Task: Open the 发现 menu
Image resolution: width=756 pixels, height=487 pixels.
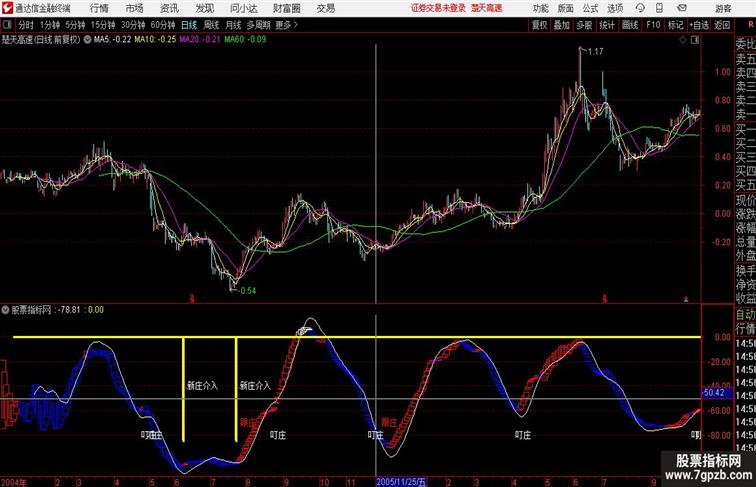Action: [205, 8]
